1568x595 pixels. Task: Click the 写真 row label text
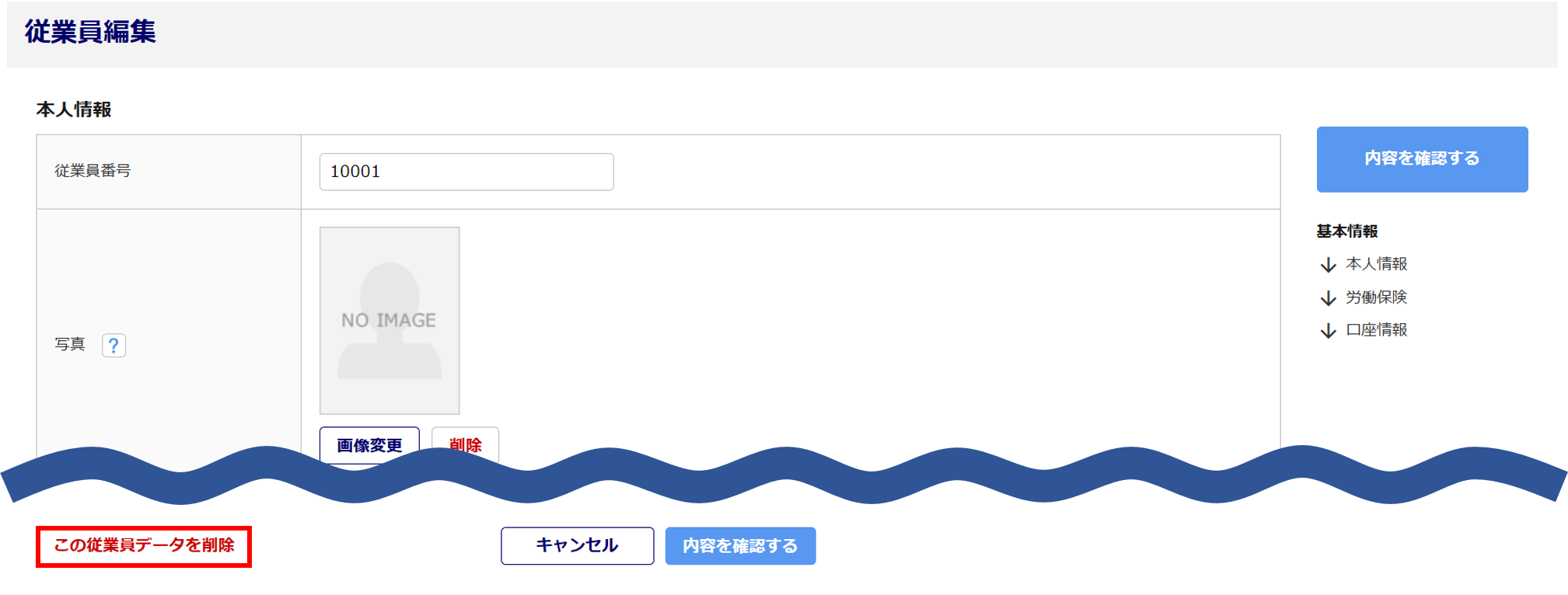(x=70, y=344)
